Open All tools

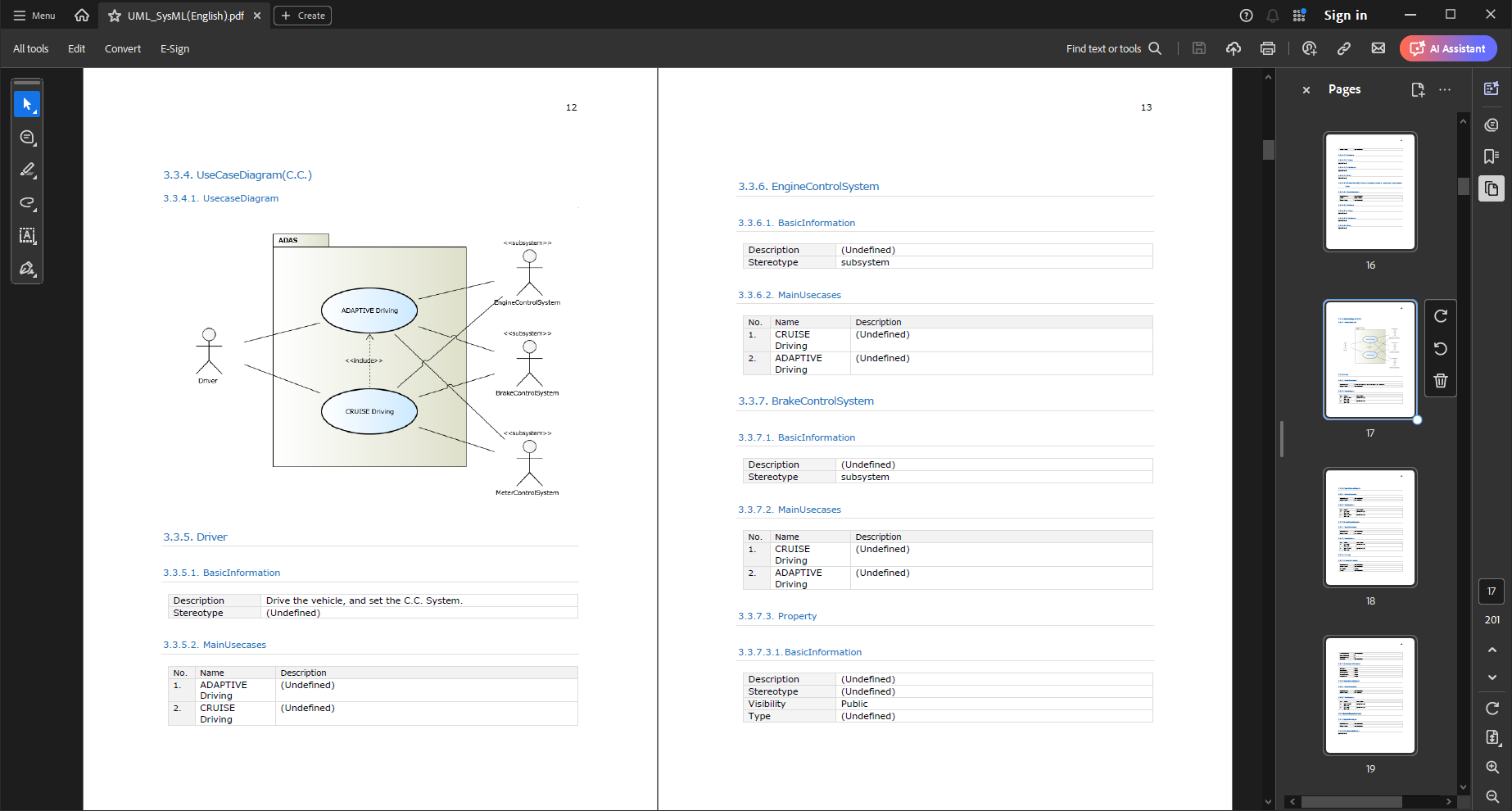(30, 48)
